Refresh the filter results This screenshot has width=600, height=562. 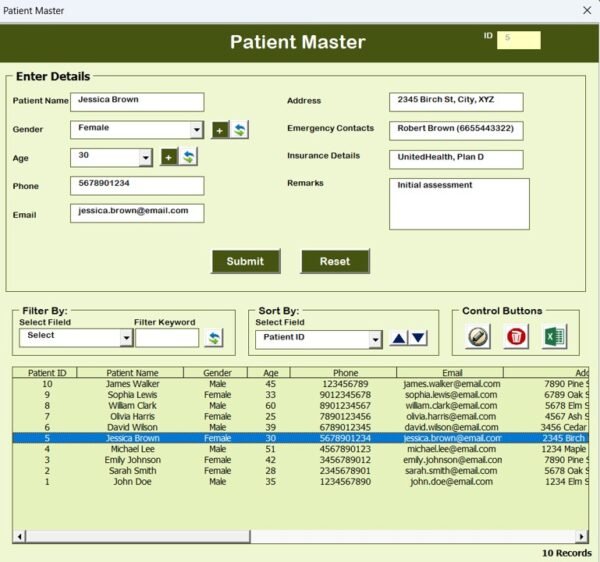coord(214,338)
